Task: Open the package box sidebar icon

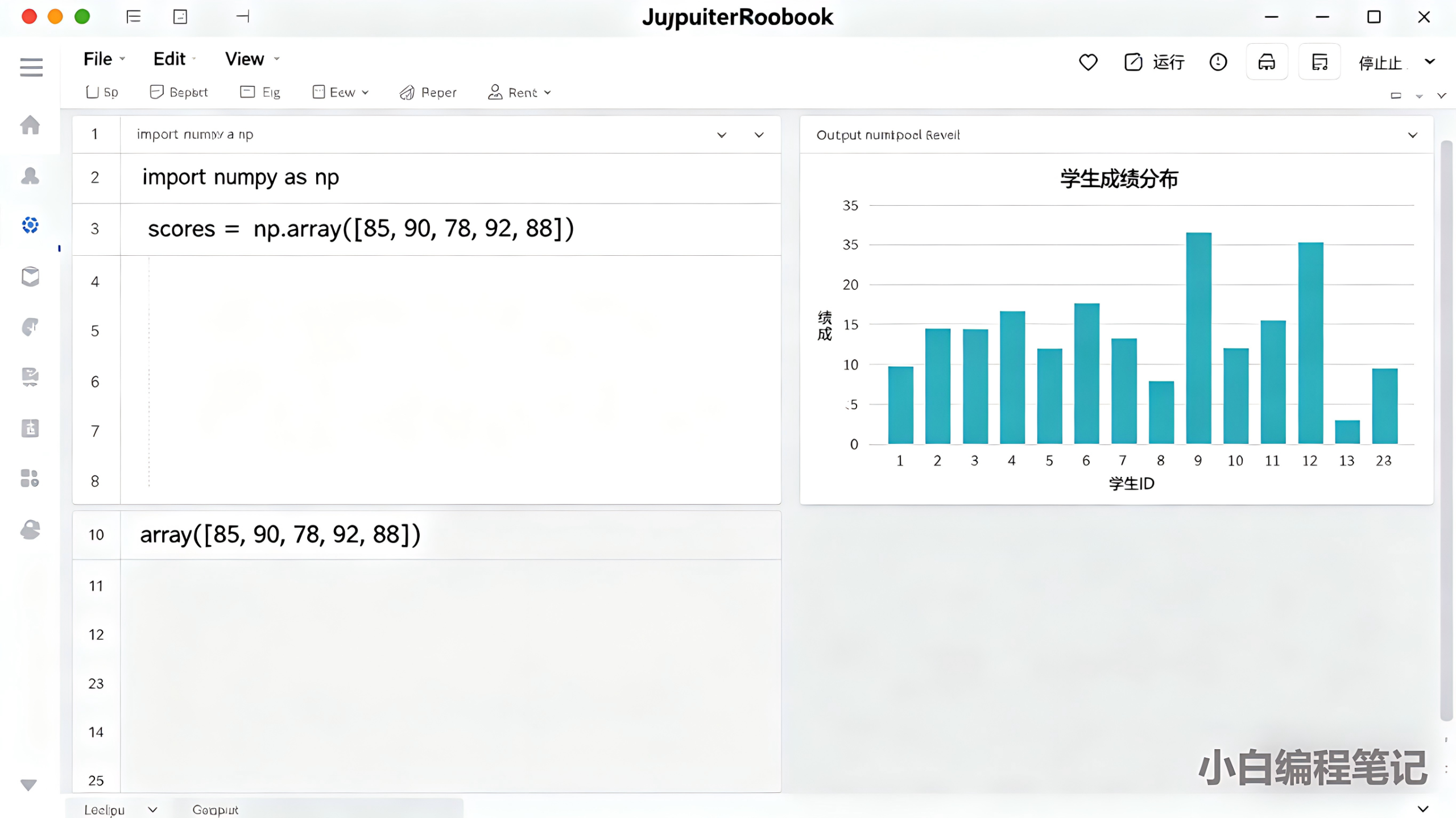Action: click(30, 277)
